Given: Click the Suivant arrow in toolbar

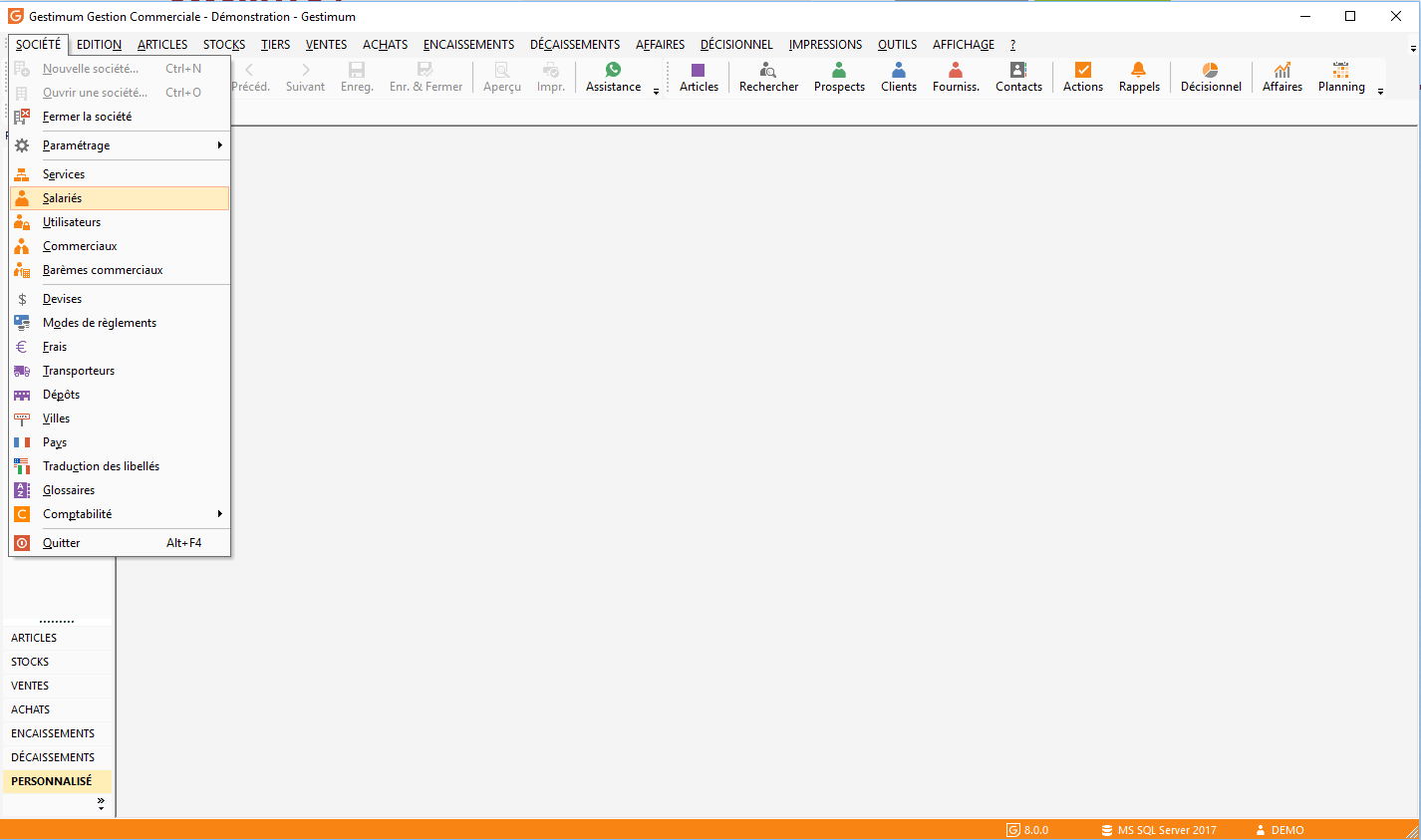Looking at the screenshot, I should click(305, 70).
